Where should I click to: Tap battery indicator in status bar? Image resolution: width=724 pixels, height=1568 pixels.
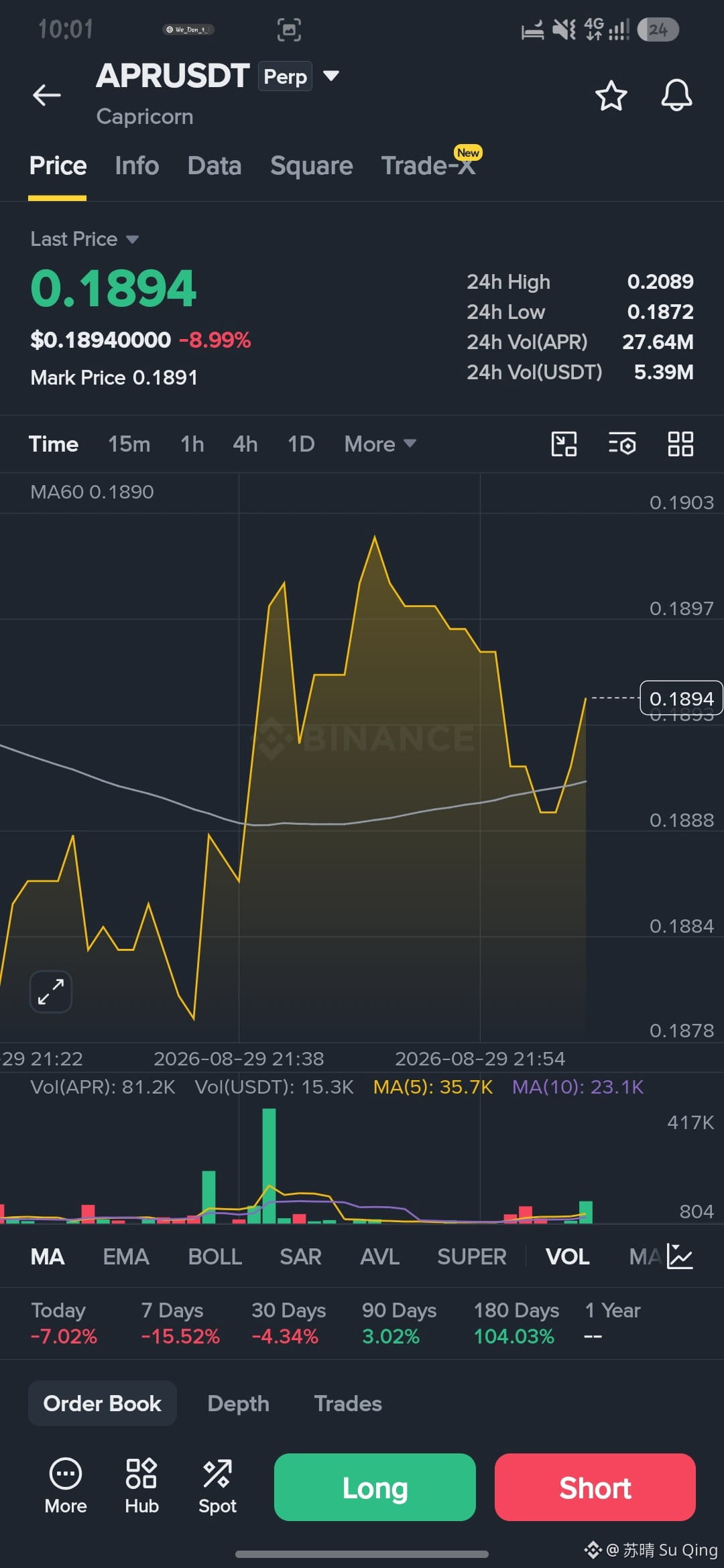[x=658, y=29]
